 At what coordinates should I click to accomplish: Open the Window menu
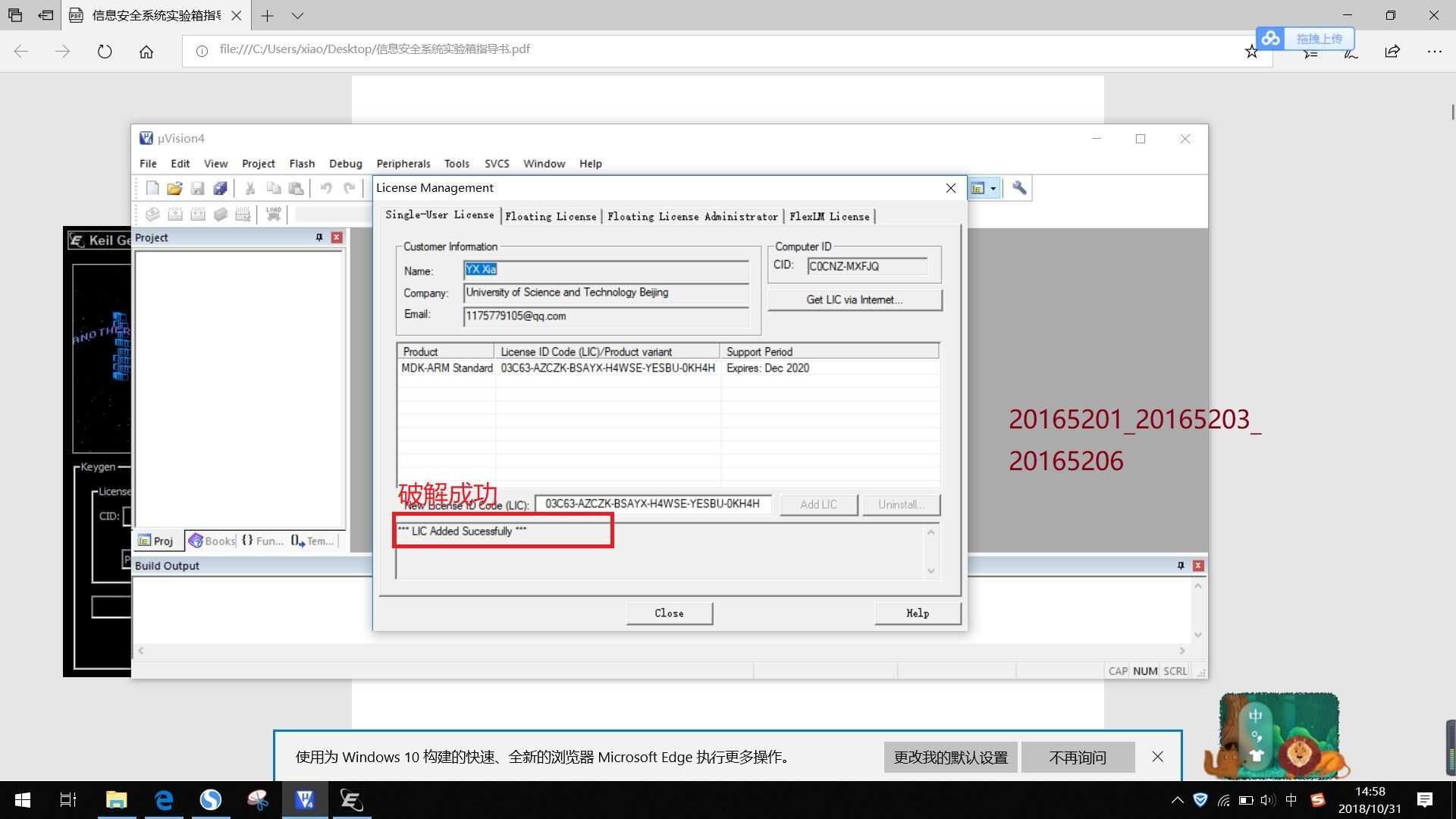[x=544, y=164]
